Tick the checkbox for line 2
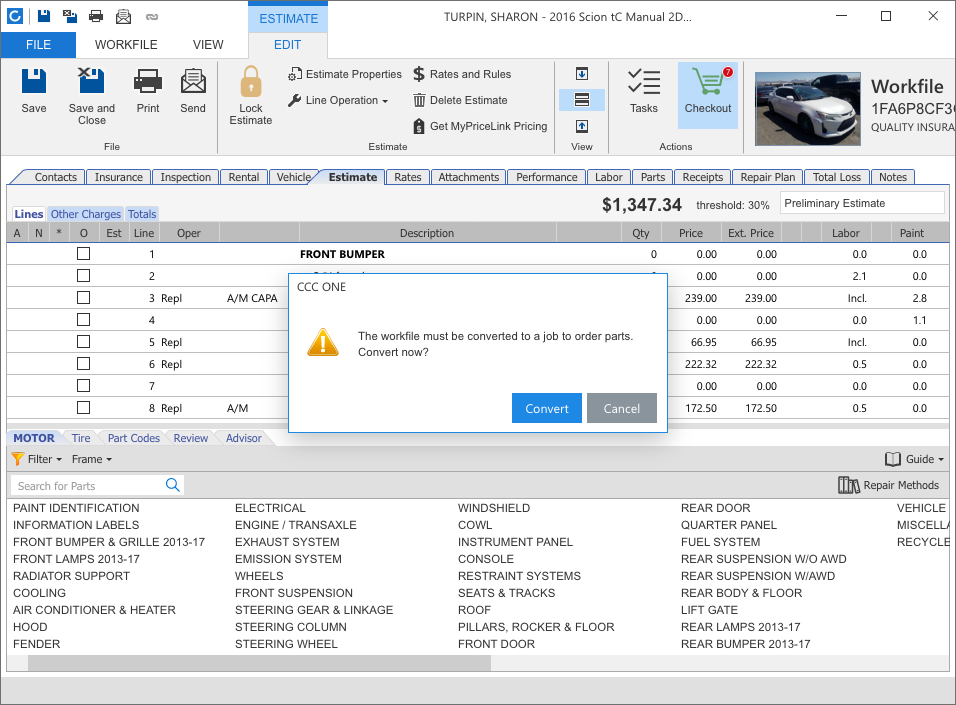The image size is (956, 705). (84, 276)
